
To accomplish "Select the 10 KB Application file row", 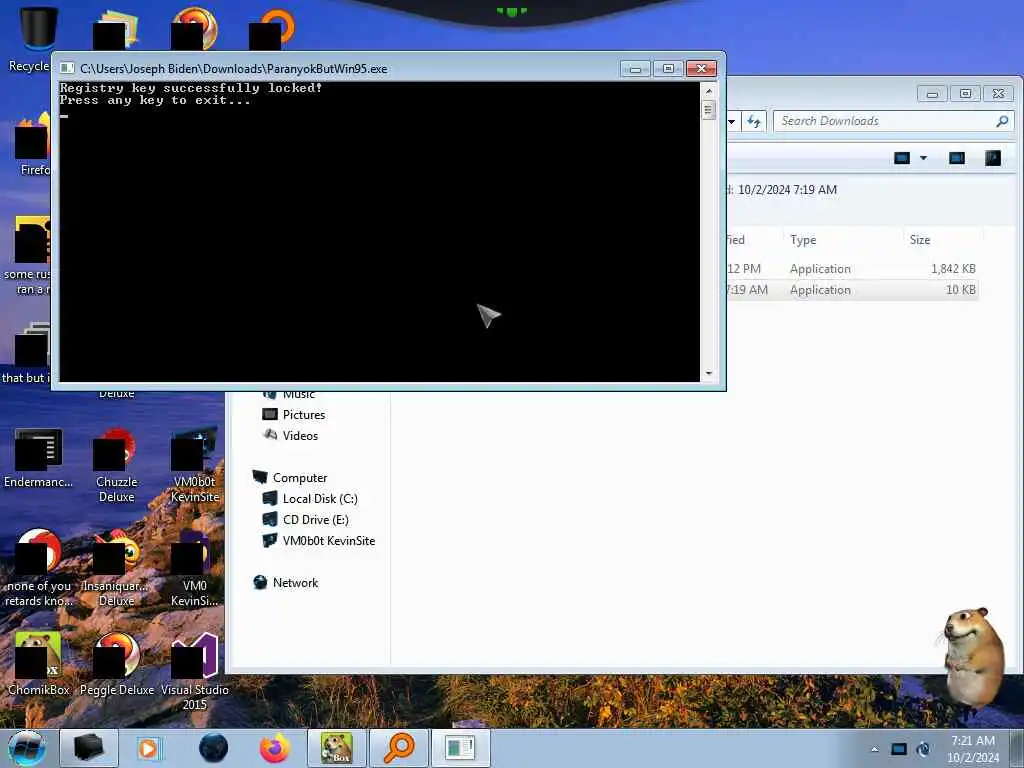I will pos(852,289).
